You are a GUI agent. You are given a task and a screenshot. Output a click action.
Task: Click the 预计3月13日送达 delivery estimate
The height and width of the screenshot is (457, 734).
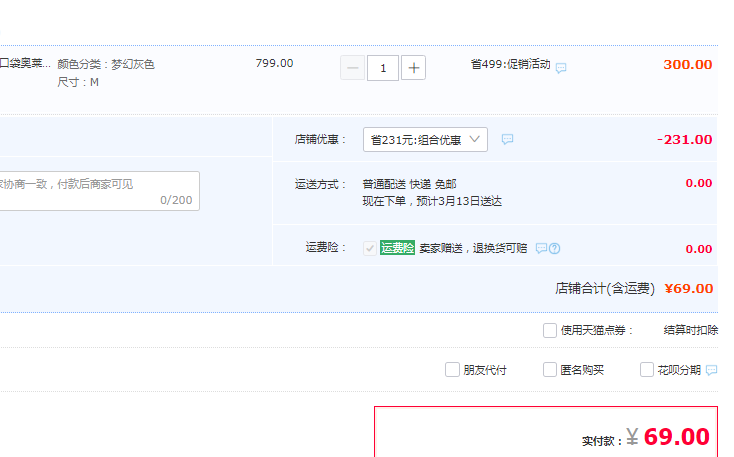459,201
